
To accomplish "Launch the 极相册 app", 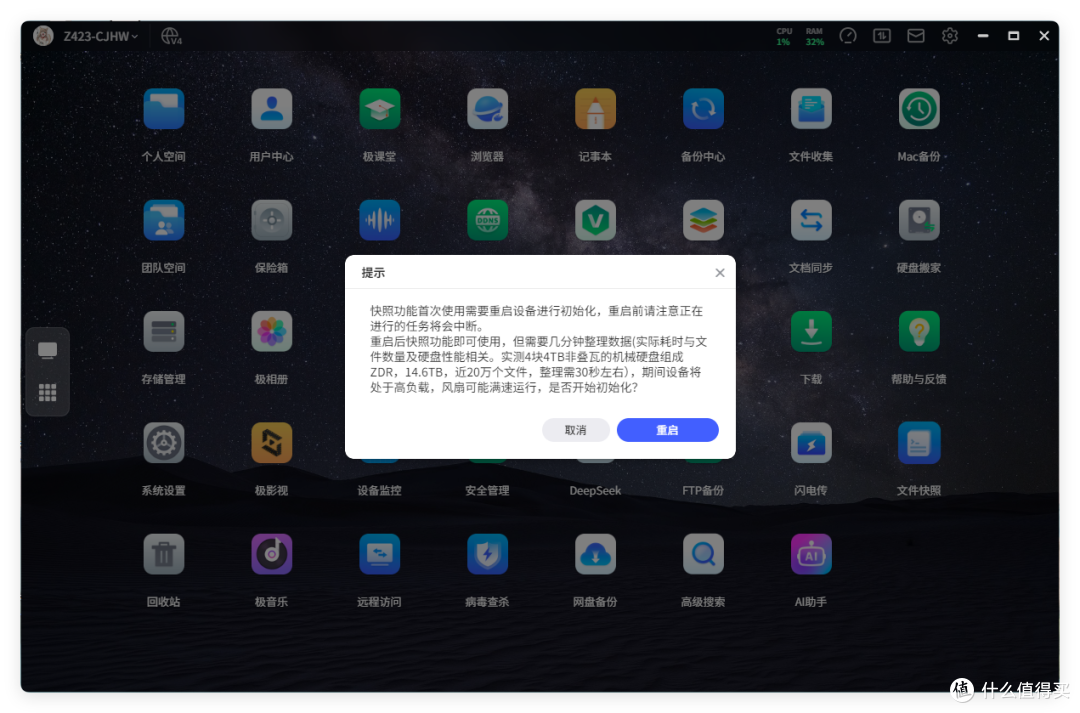I will click(271, 331).
